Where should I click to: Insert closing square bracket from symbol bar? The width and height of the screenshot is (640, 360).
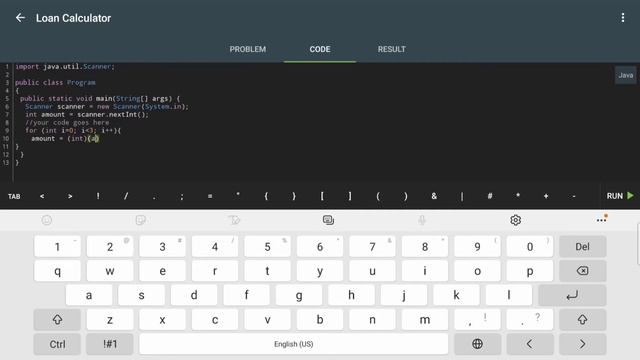click(x=350, y=196)
